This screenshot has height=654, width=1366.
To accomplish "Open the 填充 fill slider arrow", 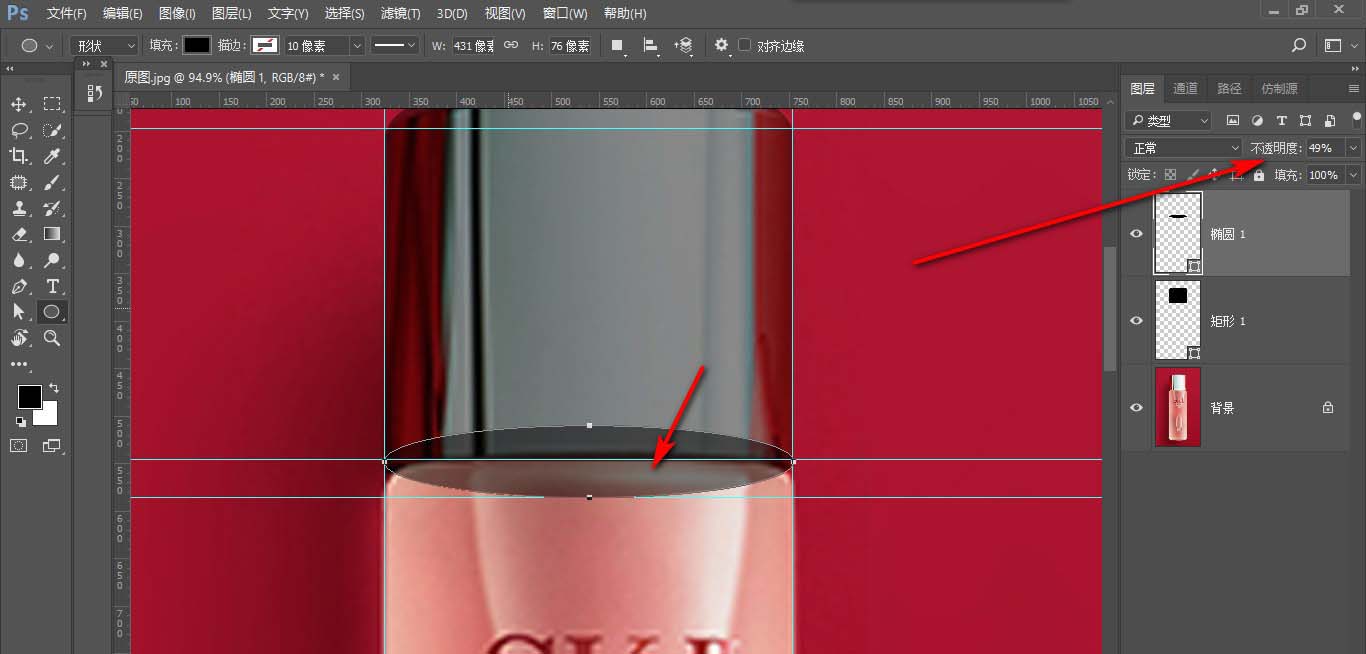I will 1354,174.
